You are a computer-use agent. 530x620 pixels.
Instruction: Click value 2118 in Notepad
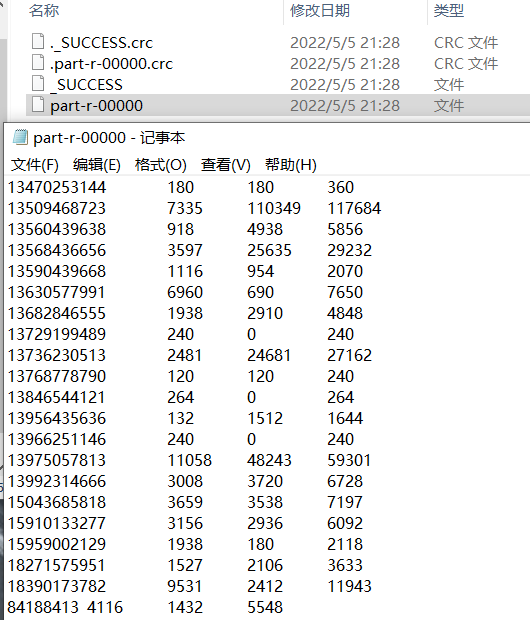345,544
